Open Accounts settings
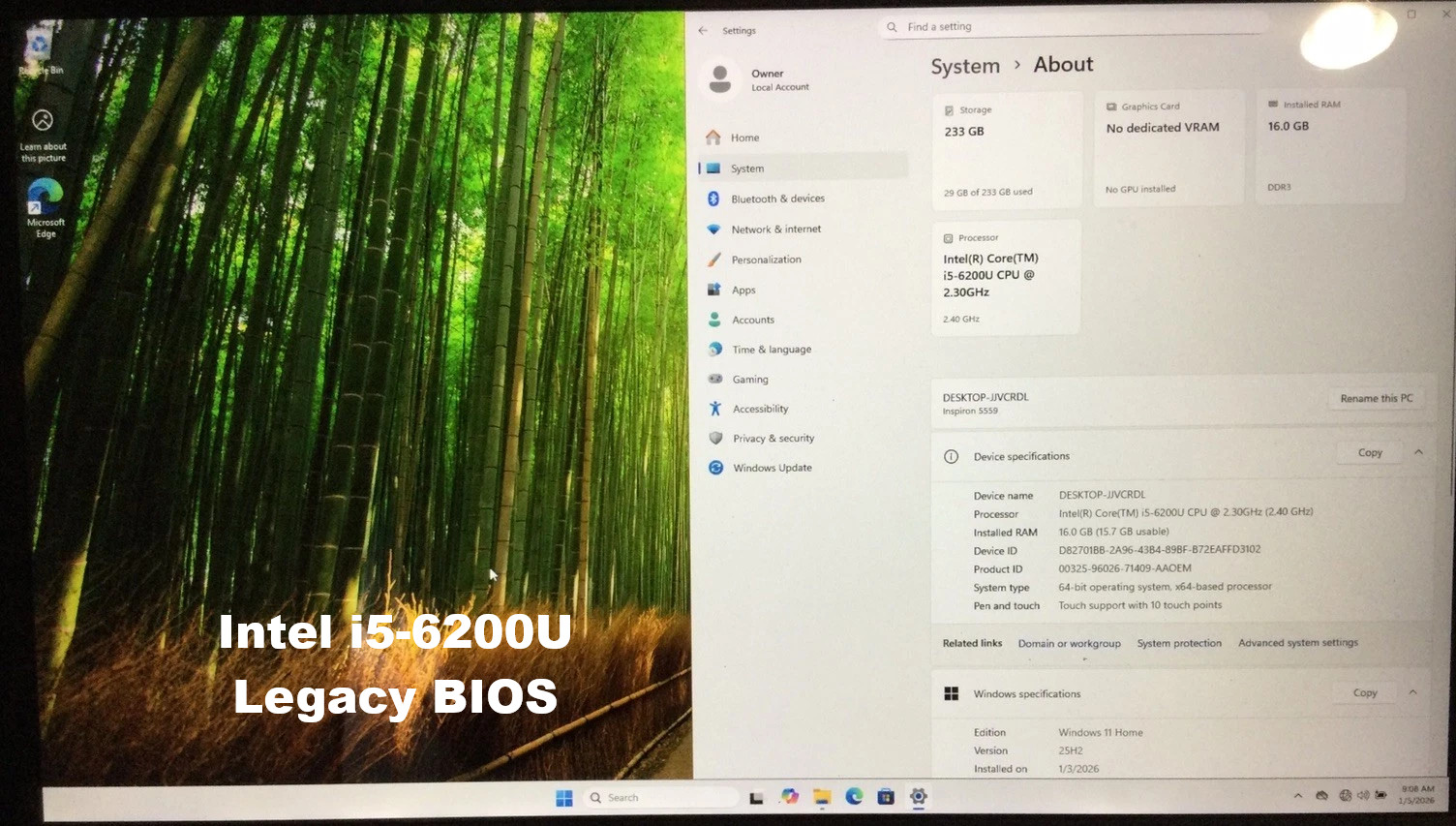1456x826 pixels. 803,320
